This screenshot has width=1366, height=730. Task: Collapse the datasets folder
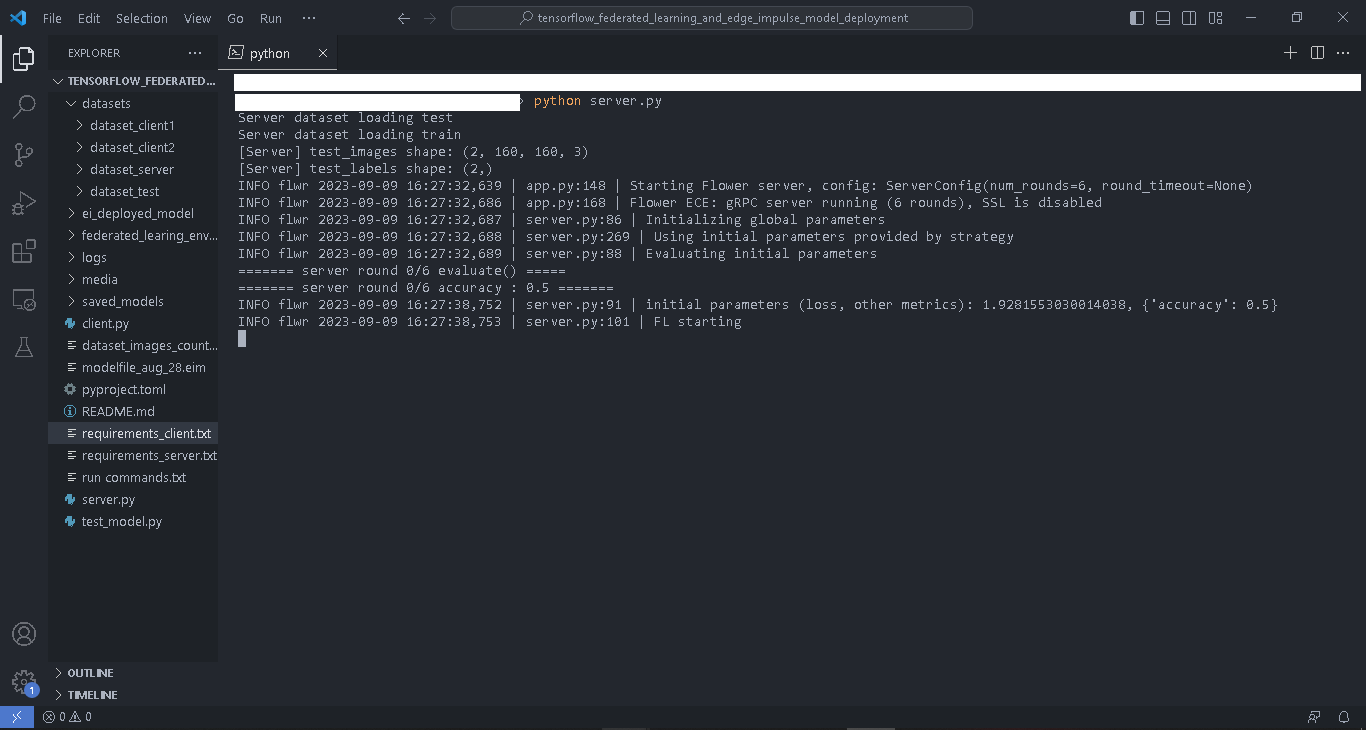[x=133, y=103]
